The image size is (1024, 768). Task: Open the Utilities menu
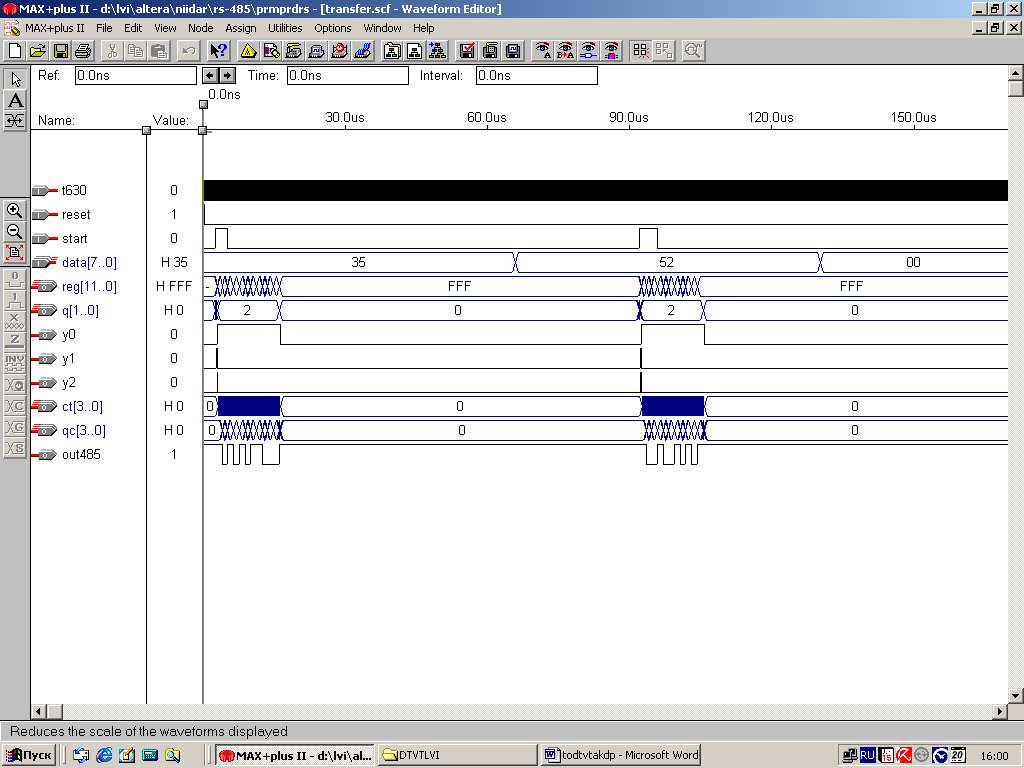point(285,28)
